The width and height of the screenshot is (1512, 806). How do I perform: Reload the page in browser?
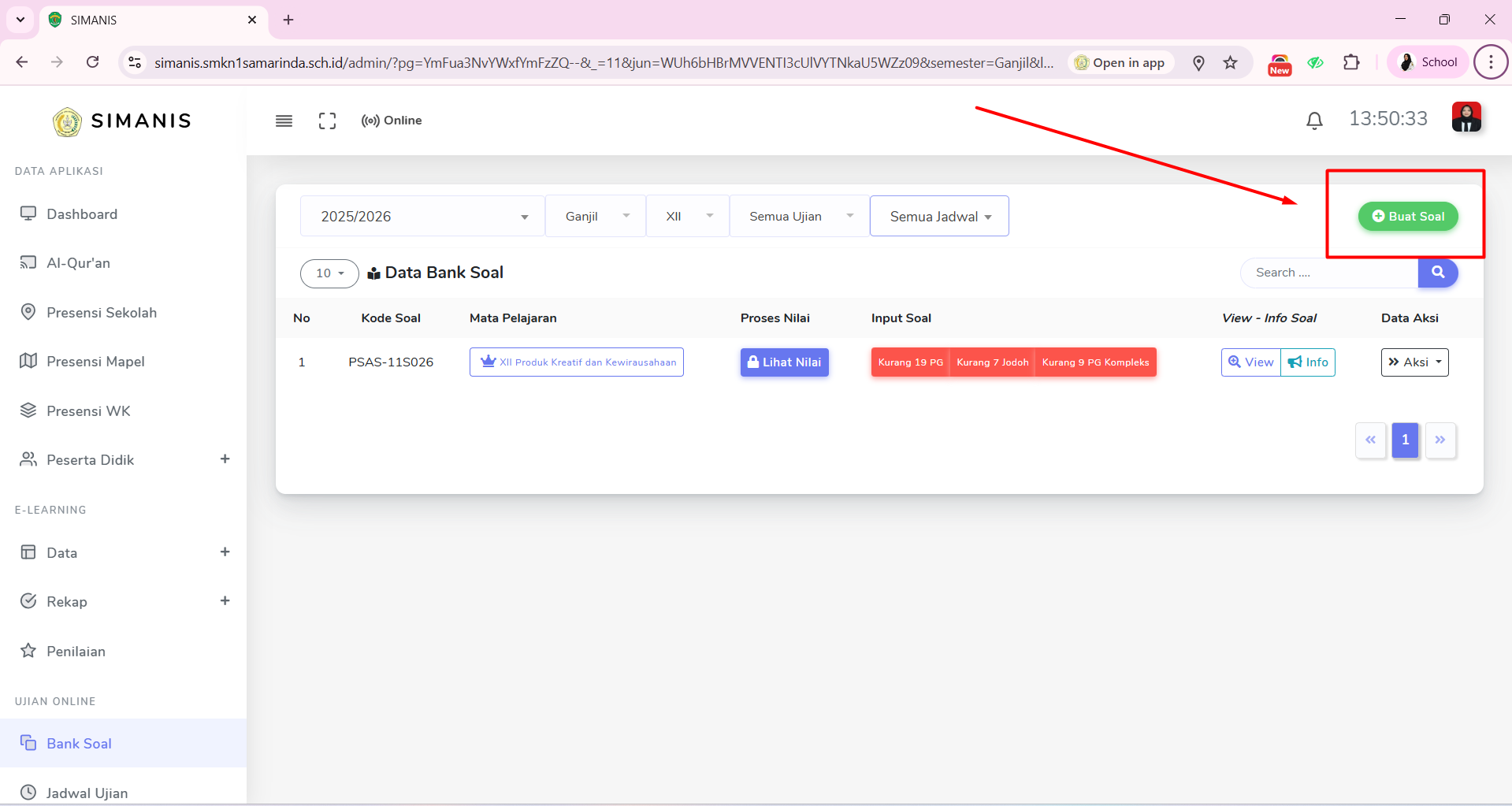[93, 62]
